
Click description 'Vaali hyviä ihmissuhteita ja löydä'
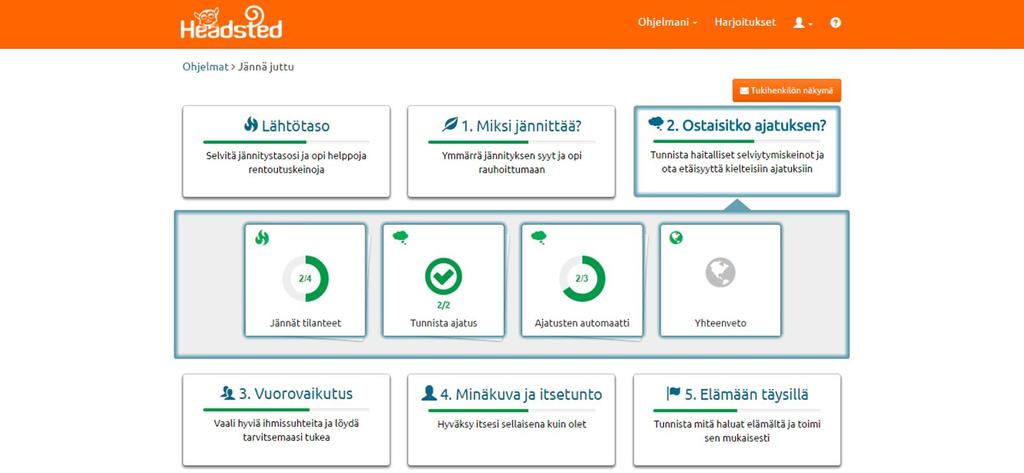point(286,424)
